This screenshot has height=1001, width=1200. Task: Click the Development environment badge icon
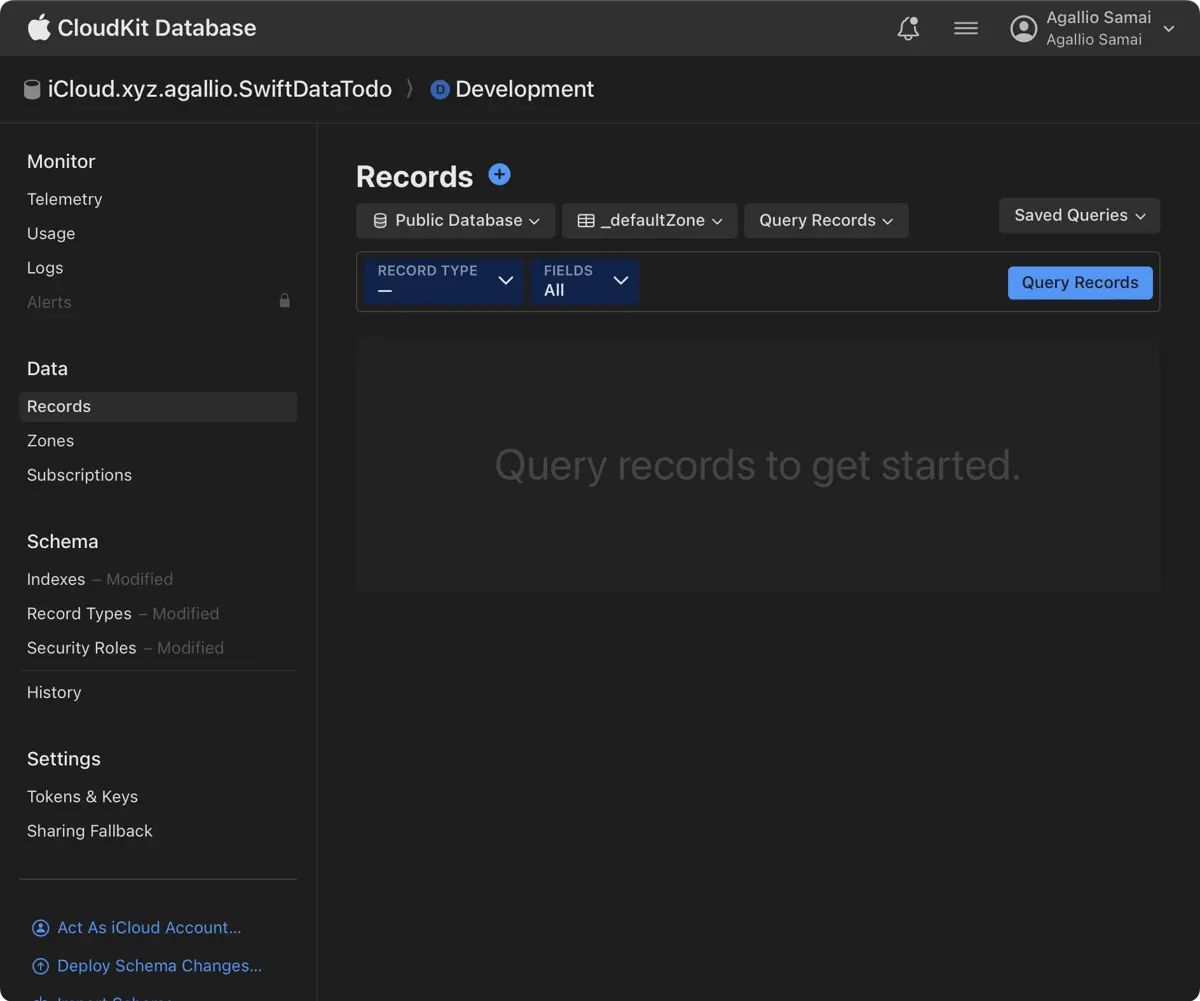click(440, 90)
